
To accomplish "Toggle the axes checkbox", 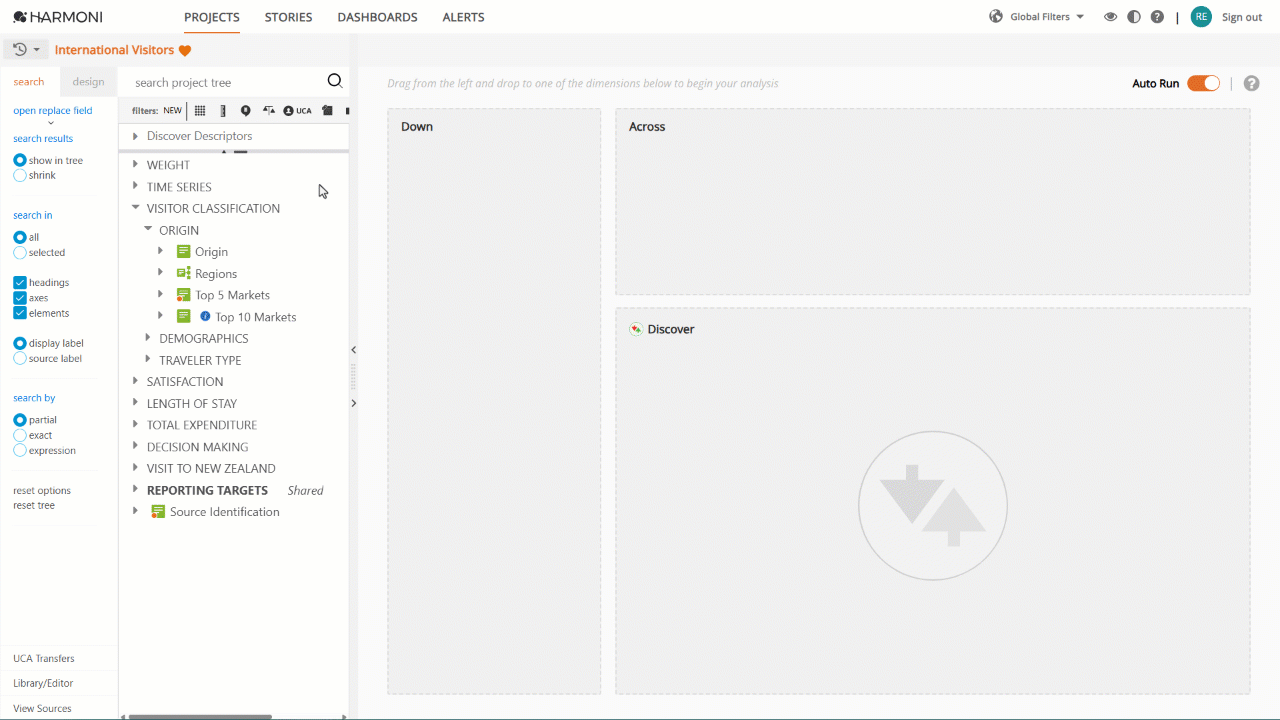I will tap(20, 298).
